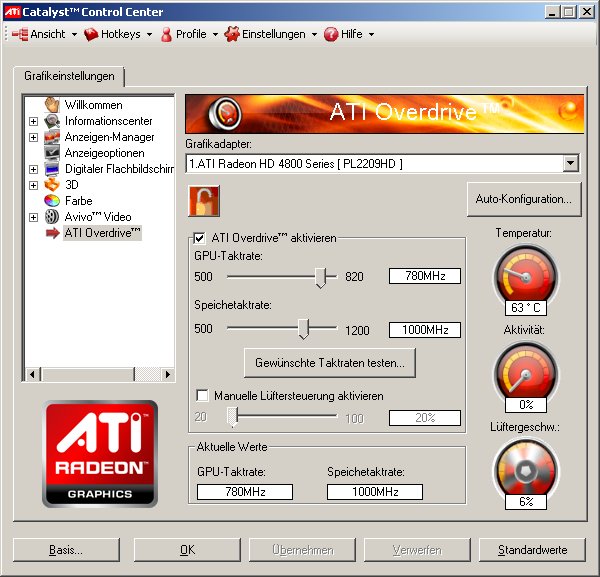Click the Speichertaktrate 1000MHz value field
Image resolution: width=600 pixels, height=577 pixels.
point(424,330)
